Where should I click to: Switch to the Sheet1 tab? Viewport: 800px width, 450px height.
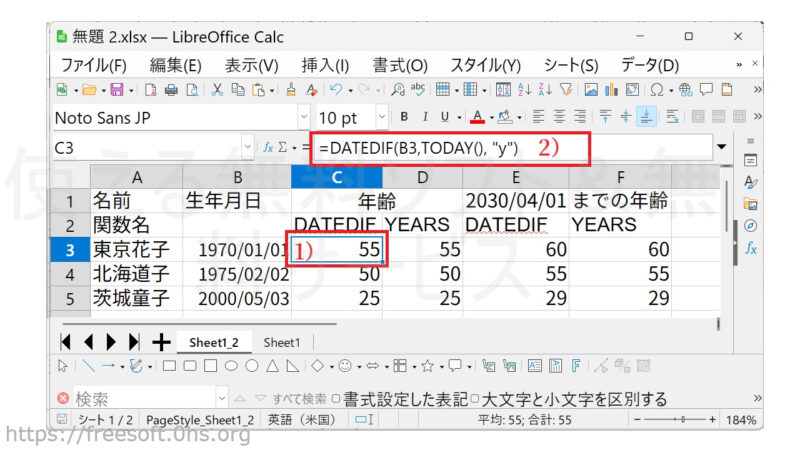[x=281, y=342]
